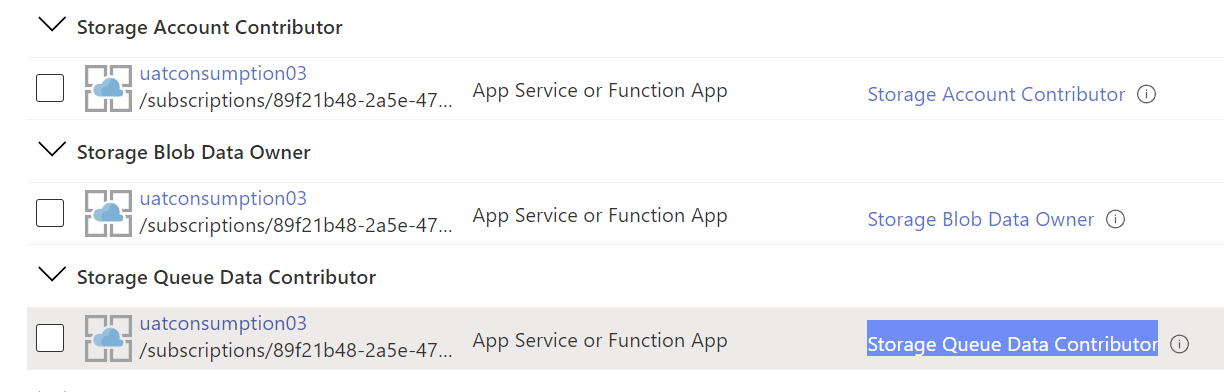Viewport: 1224px width, 392px height.
Task: Collapse the Storage Account Contributor group
Action: [49, 25]
